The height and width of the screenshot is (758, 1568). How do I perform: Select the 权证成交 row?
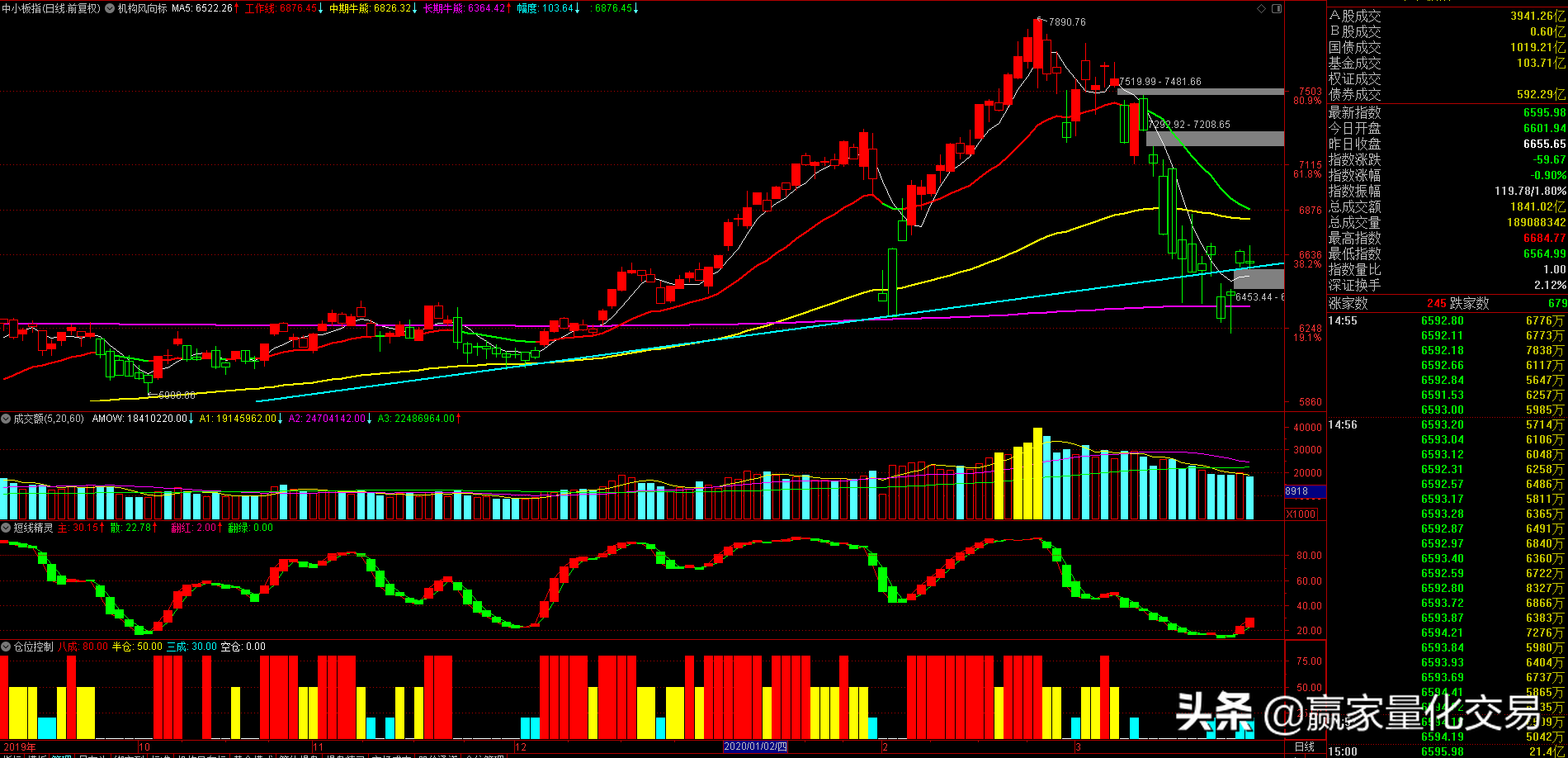click(1447, 78)
